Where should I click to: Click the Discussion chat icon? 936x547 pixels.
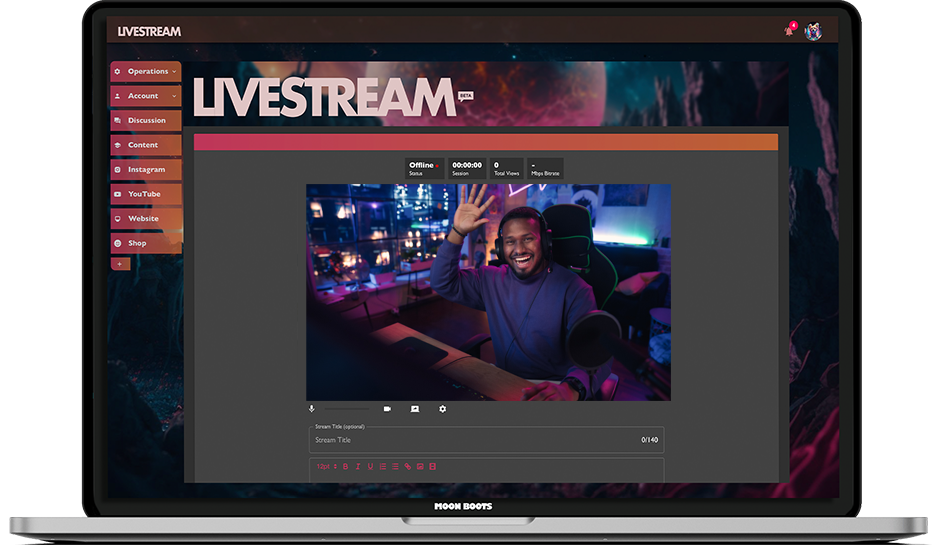[118, 121]
